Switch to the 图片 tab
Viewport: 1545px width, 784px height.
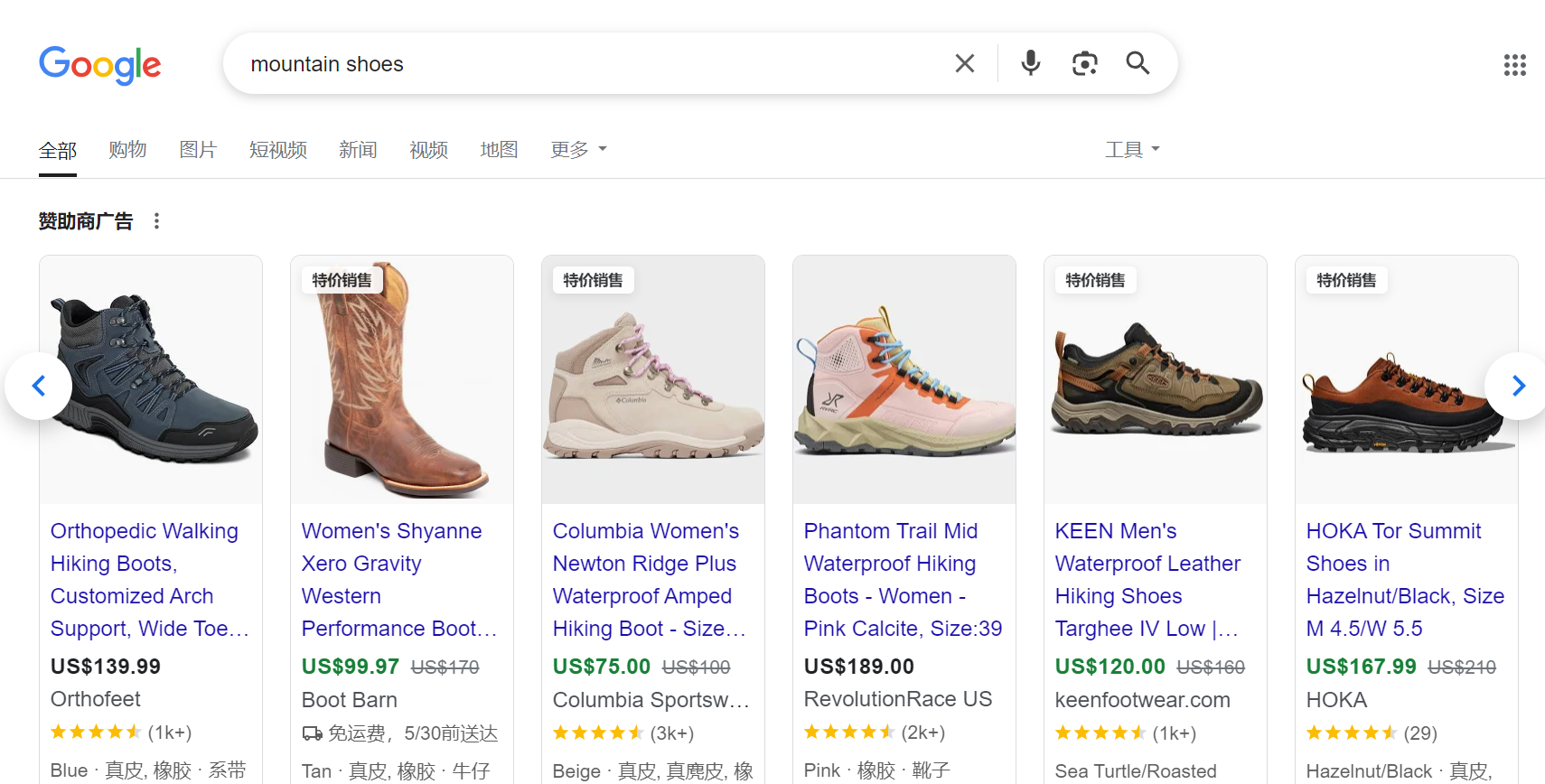[198, 150]
